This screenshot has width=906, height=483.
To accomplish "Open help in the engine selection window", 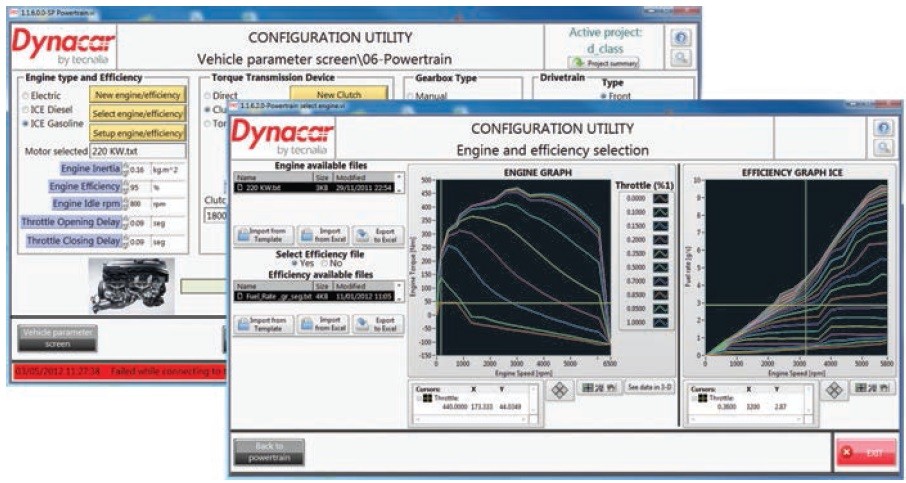I will pyautogui.click(x=883, y=128).
